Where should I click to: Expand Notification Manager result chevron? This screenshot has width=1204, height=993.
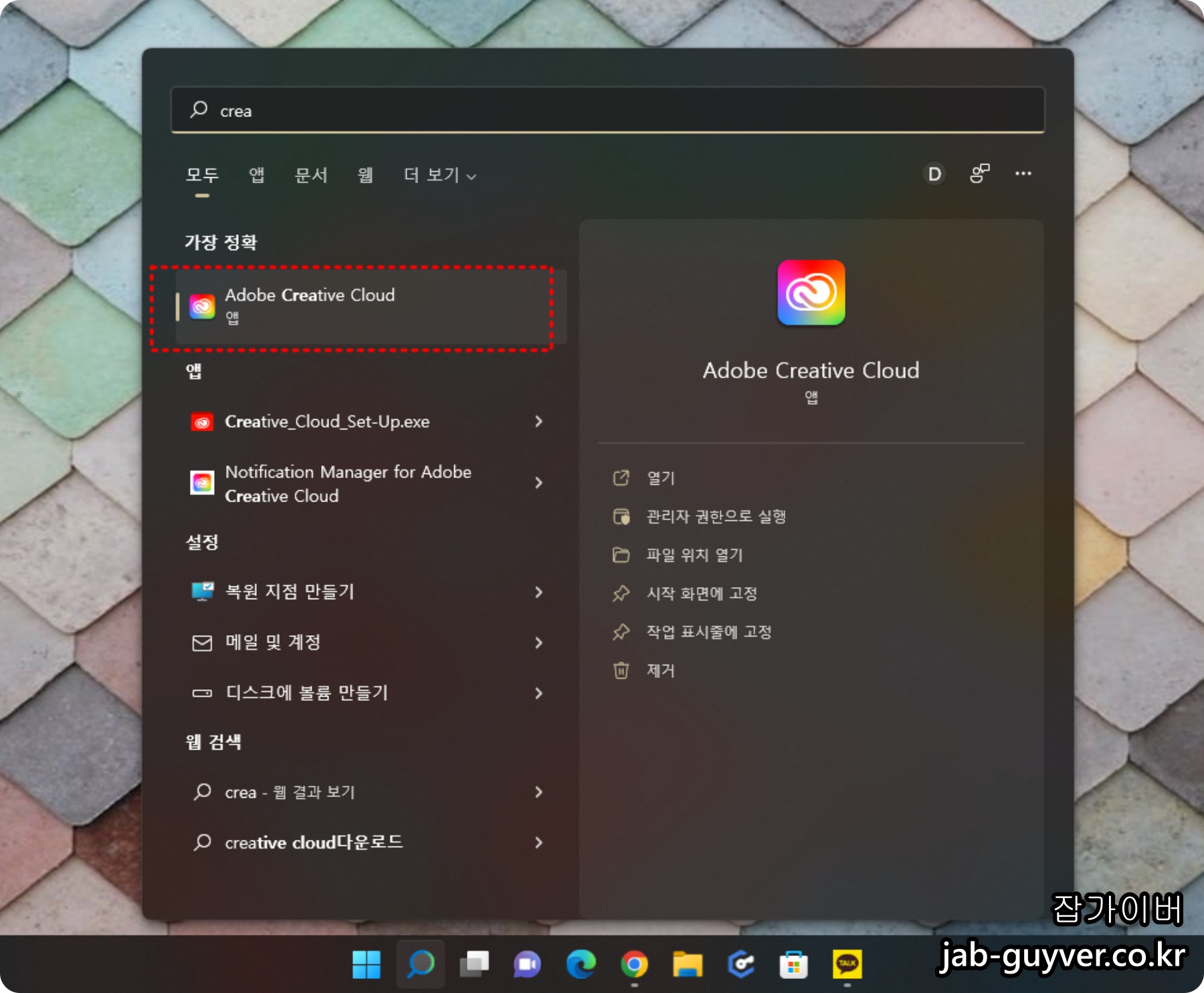[539, 483]
